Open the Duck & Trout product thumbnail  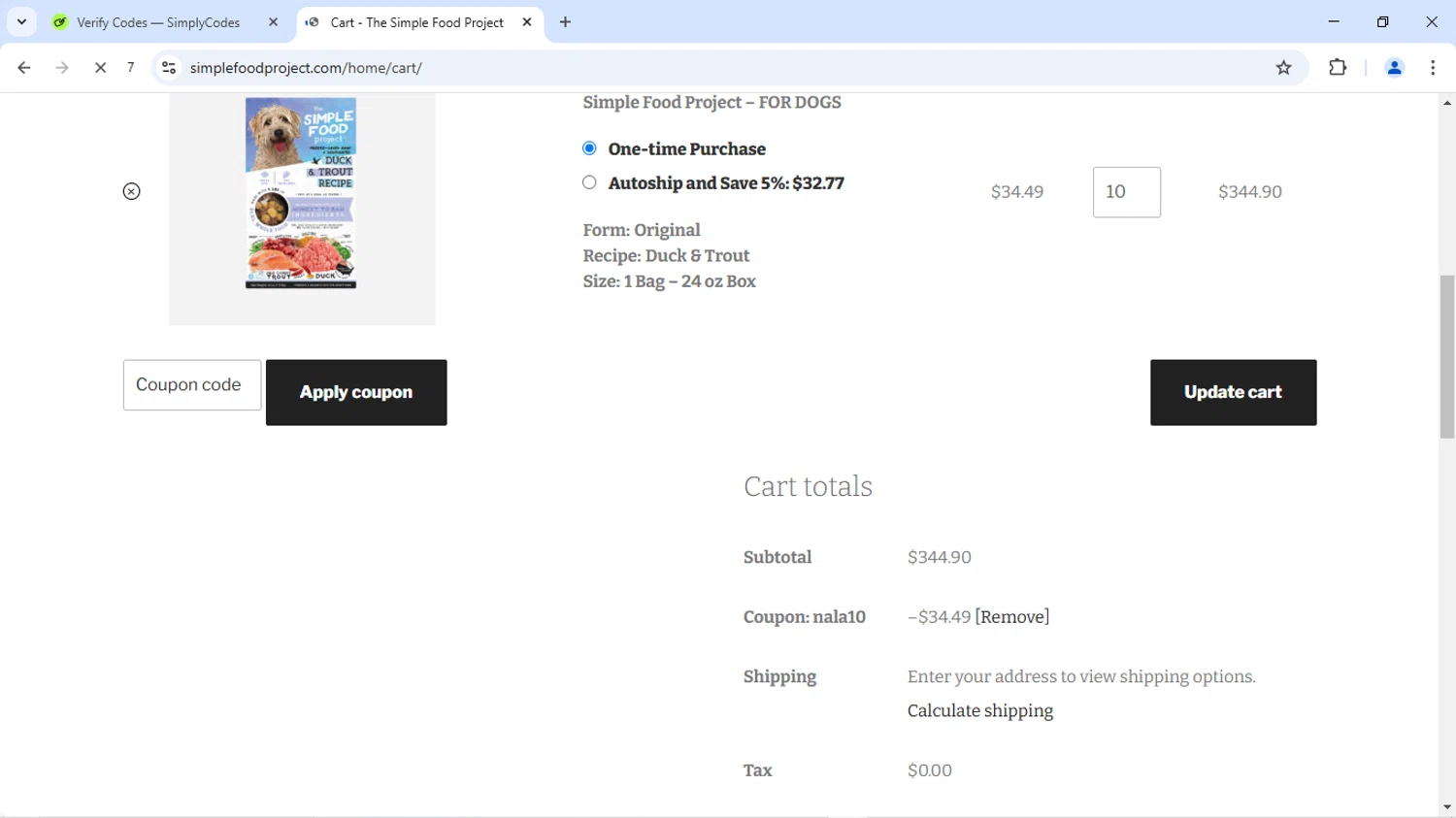(302, 209)
